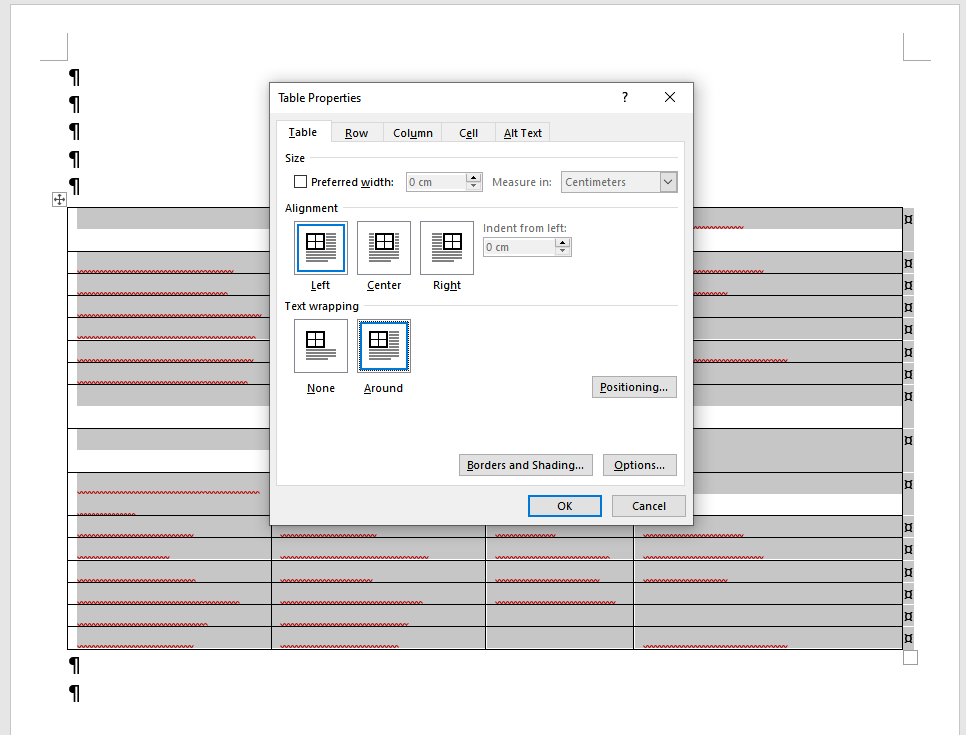The height and width of the screenshot is (735, 966).
Task: Confirm with the OK button
Action: [x=564, y=506]
